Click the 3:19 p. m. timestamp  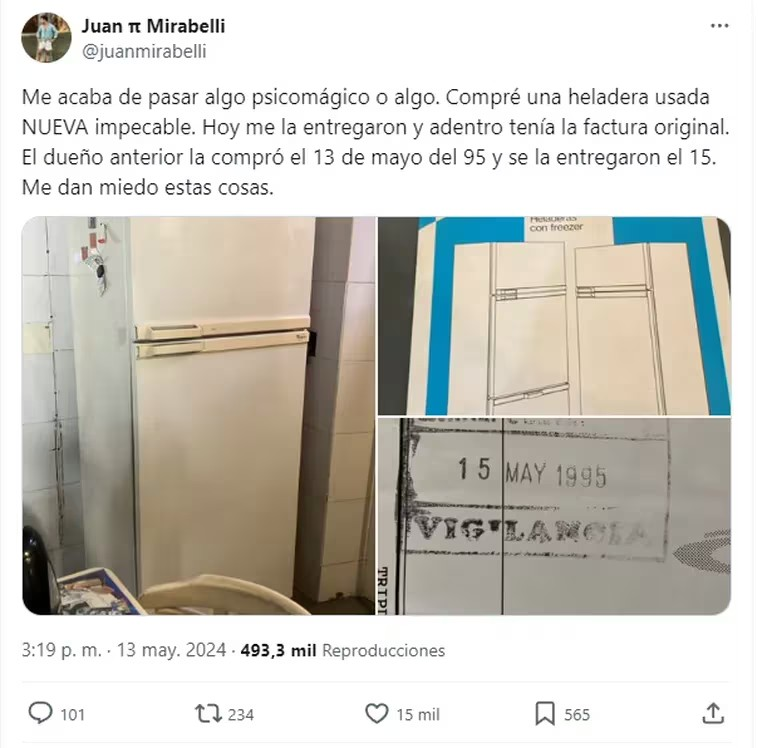click(62, 651)
